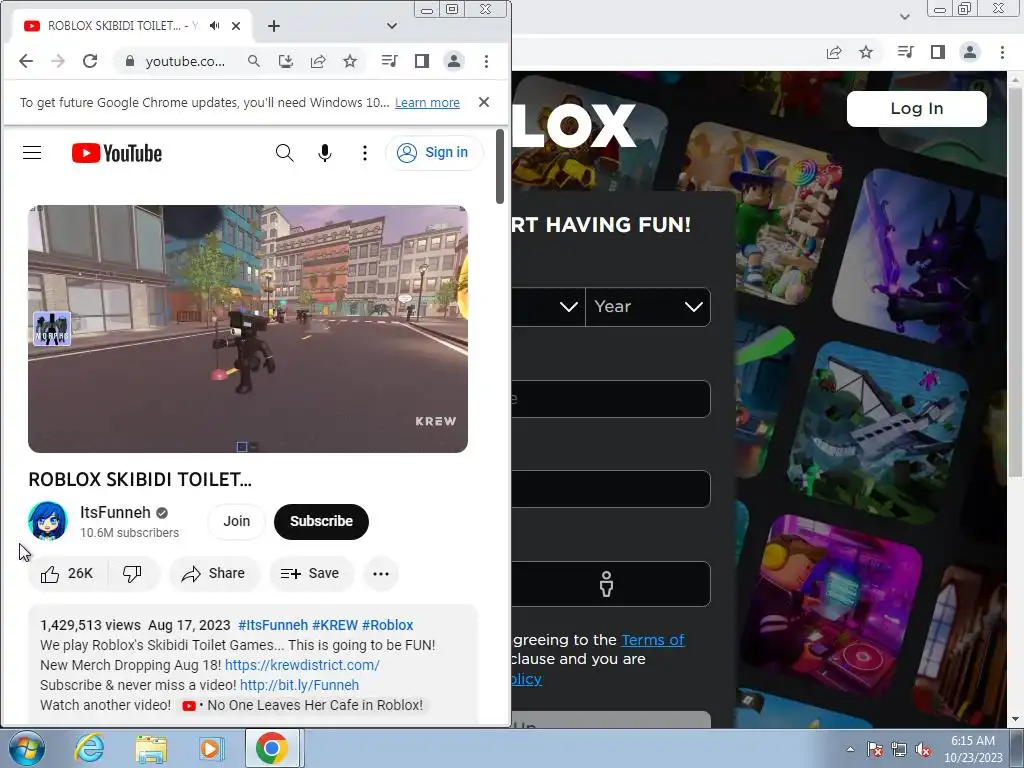1024x768 pixels.
Task: Go forward in front Chrome window
Action: pyautogui.click(x=58, y=61)
